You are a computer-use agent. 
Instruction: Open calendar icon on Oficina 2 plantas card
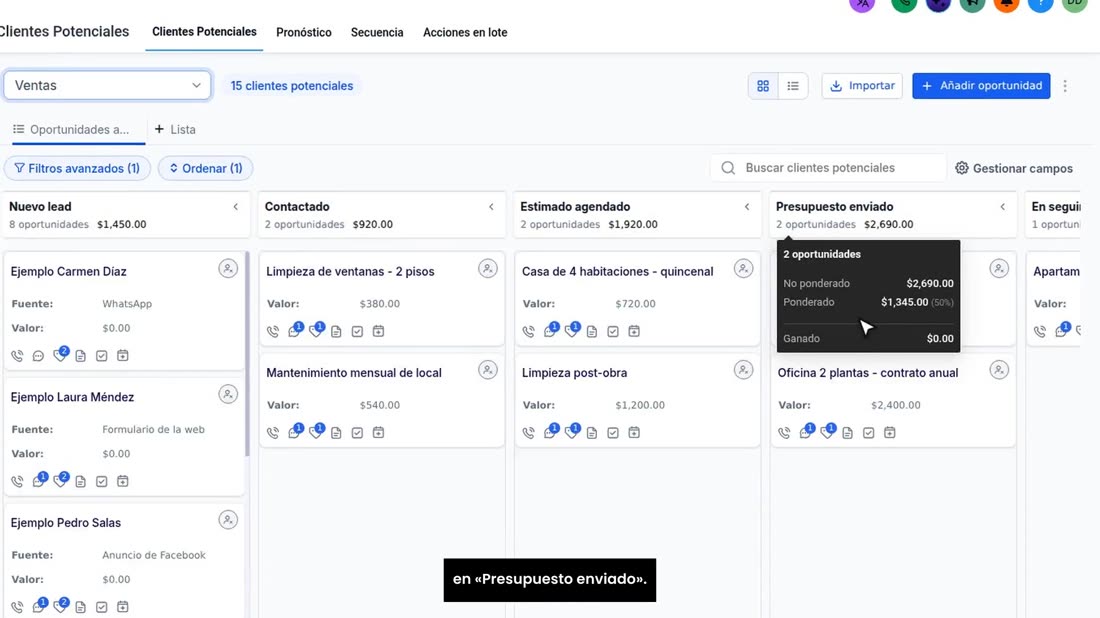[x=890, y=432]
